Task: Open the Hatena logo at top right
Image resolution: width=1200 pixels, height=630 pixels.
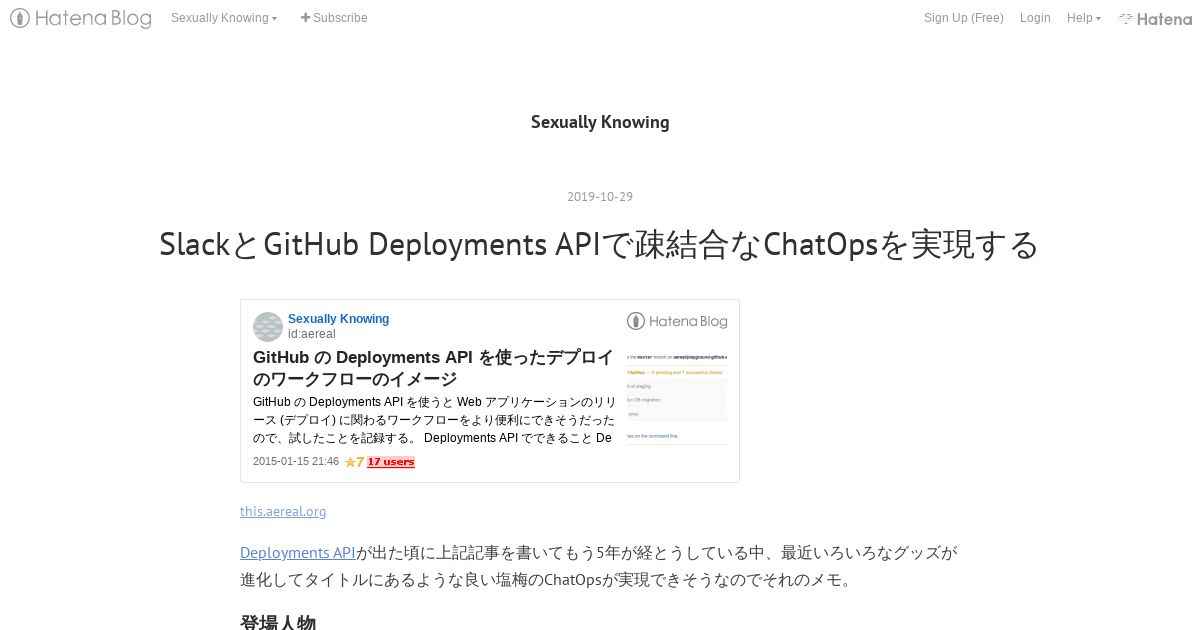Action: [x=1155, y=18]
